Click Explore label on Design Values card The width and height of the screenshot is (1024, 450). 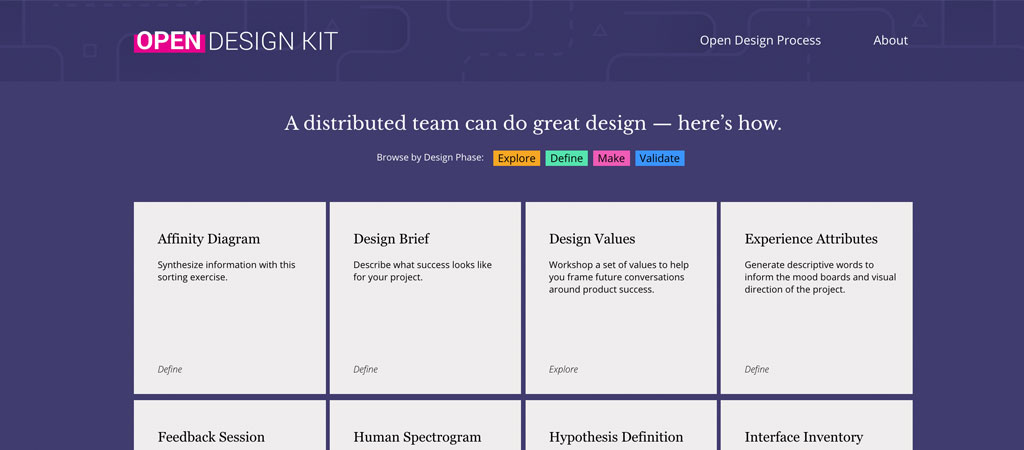563,369
